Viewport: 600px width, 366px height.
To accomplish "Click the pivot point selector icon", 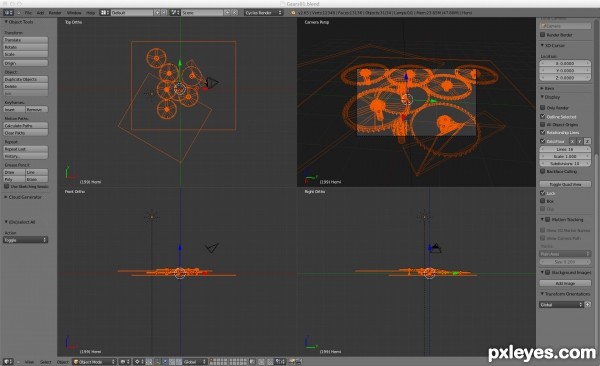I will coord(139,361).
